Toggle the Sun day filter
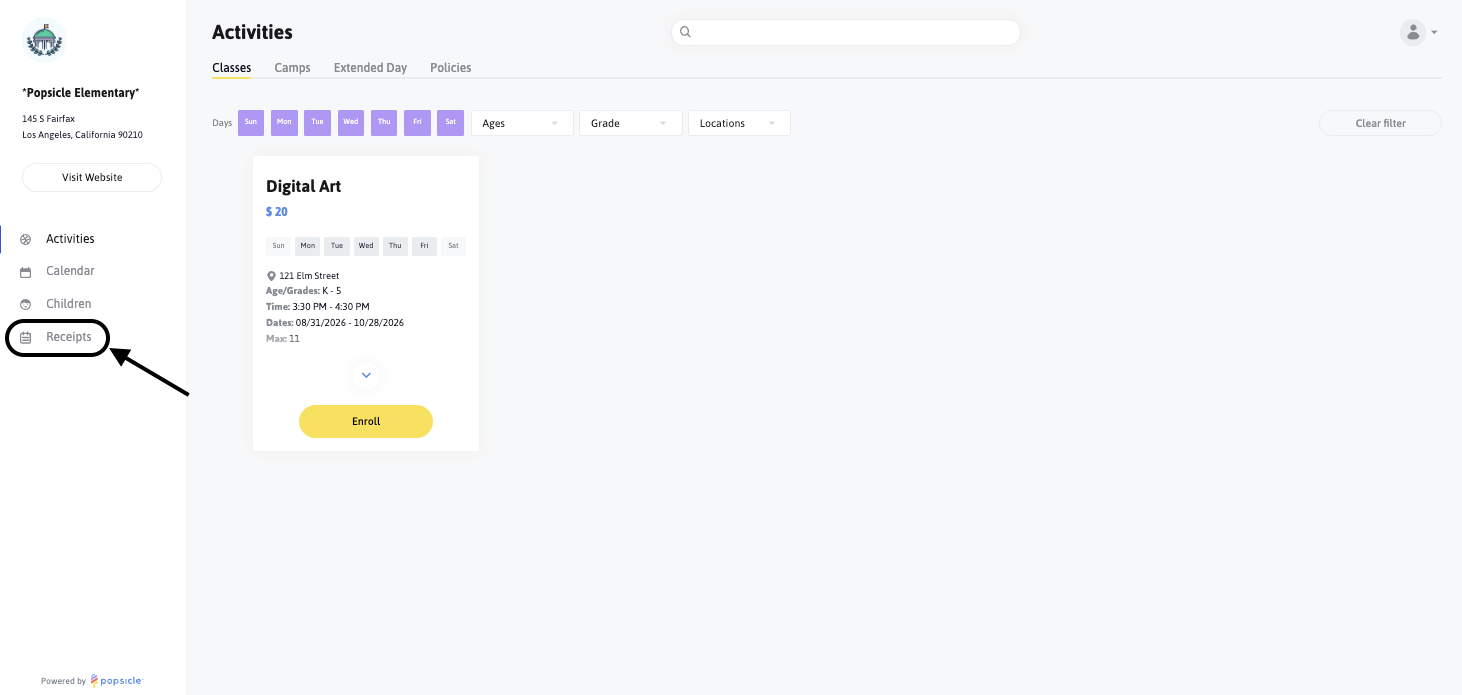1462x695 pixels. pyautogui.click(x=251, y=123)
